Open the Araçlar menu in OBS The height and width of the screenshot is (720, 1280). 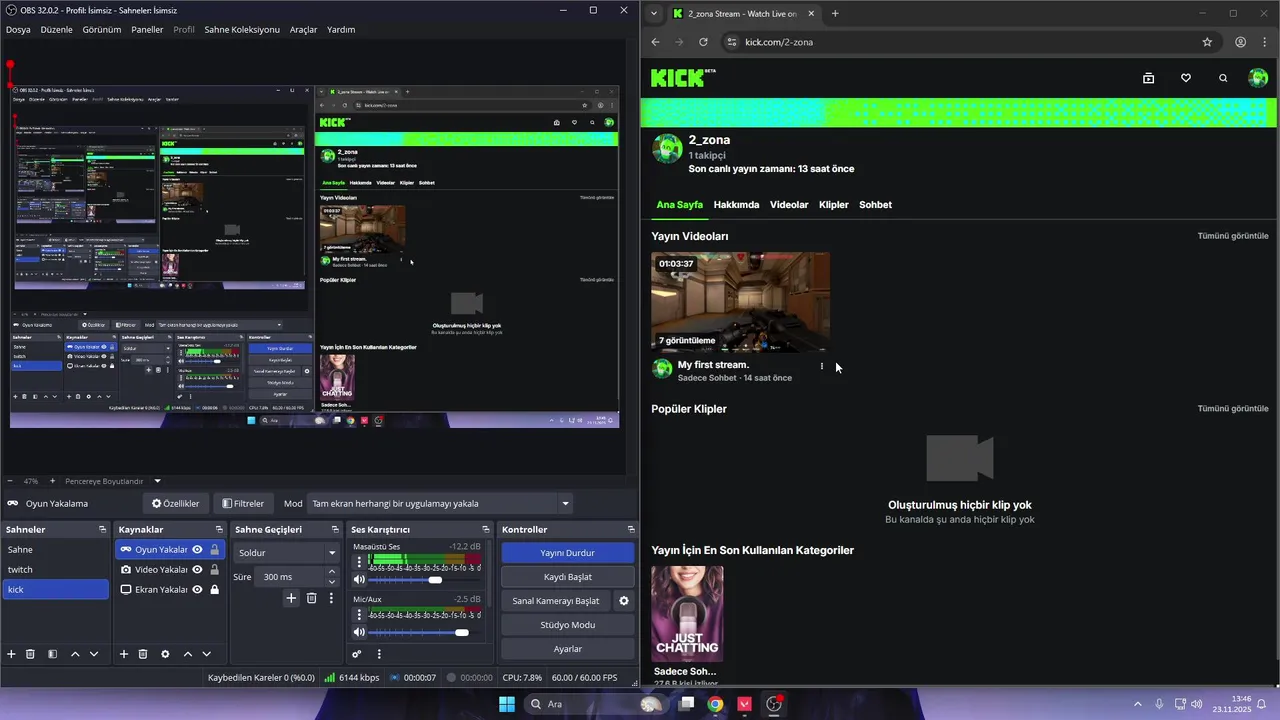coord(303,29)
